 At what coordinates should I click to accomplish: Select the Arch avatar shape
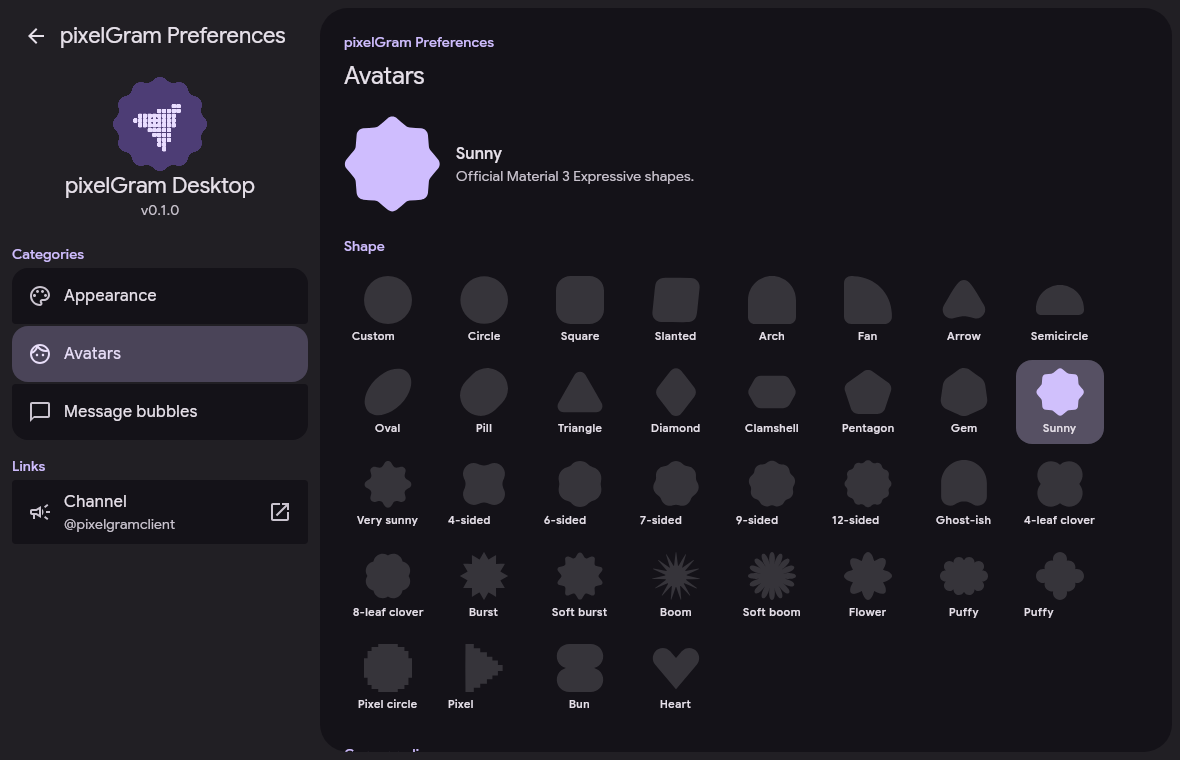pos(771,310)
